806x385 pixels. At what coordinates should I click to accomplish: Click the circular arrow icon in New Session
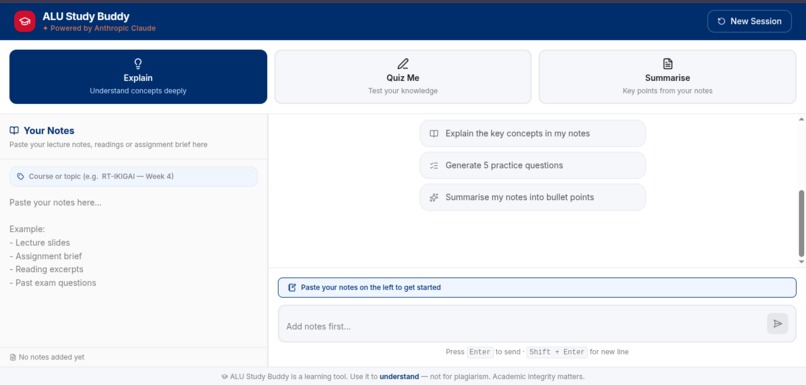coord(721,21)
